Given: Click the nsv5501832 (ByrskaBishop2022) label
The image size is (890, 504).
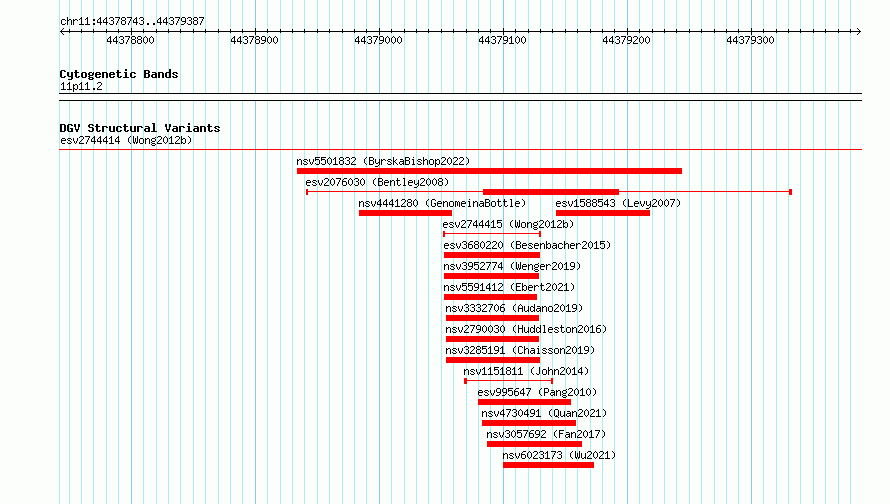Looking at the screenshot, I should pyautogui.click(x=383, y=161).
